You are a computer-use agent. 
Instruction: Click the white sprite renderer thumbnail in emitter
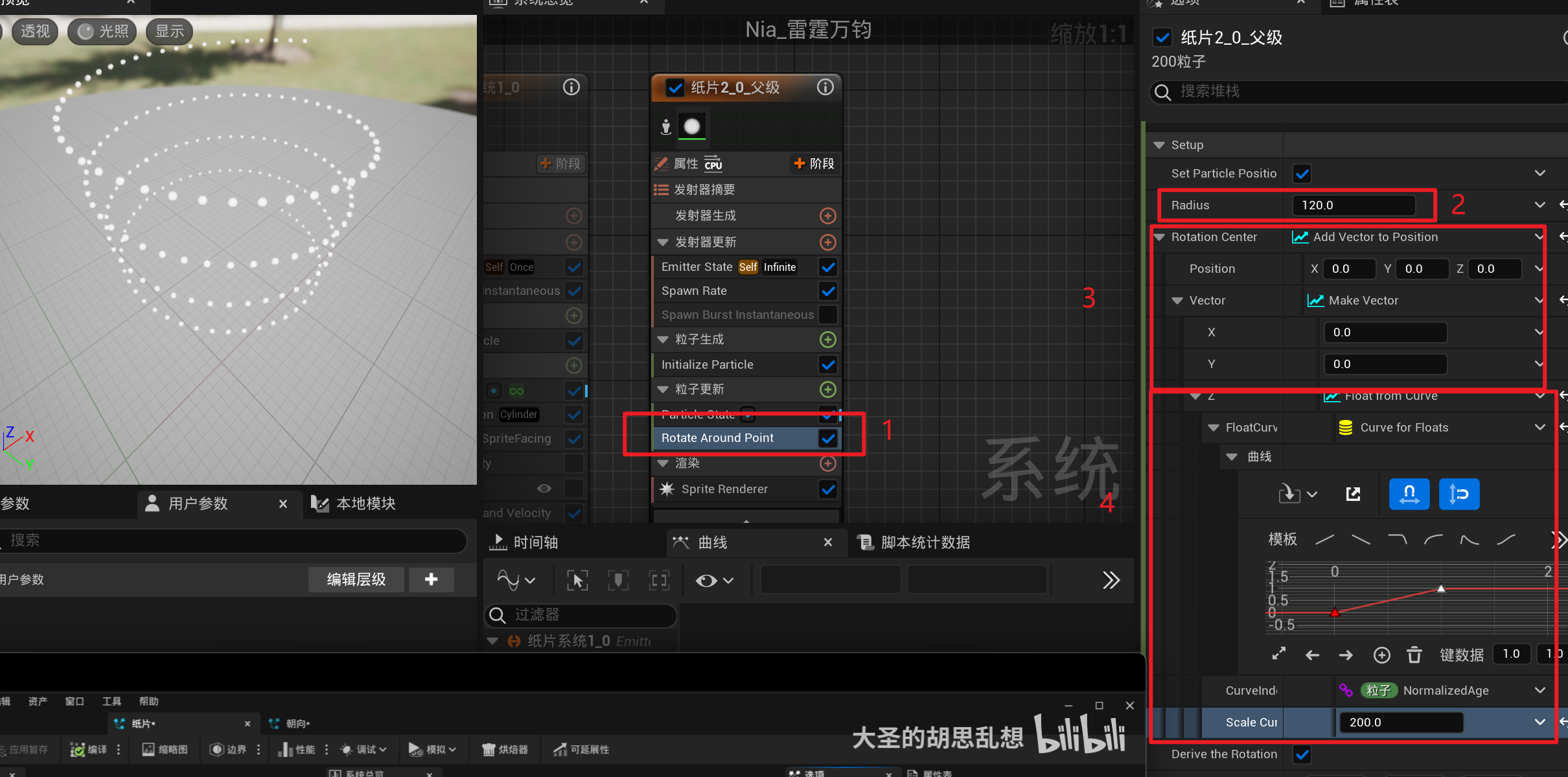click(x=692, y=126)
